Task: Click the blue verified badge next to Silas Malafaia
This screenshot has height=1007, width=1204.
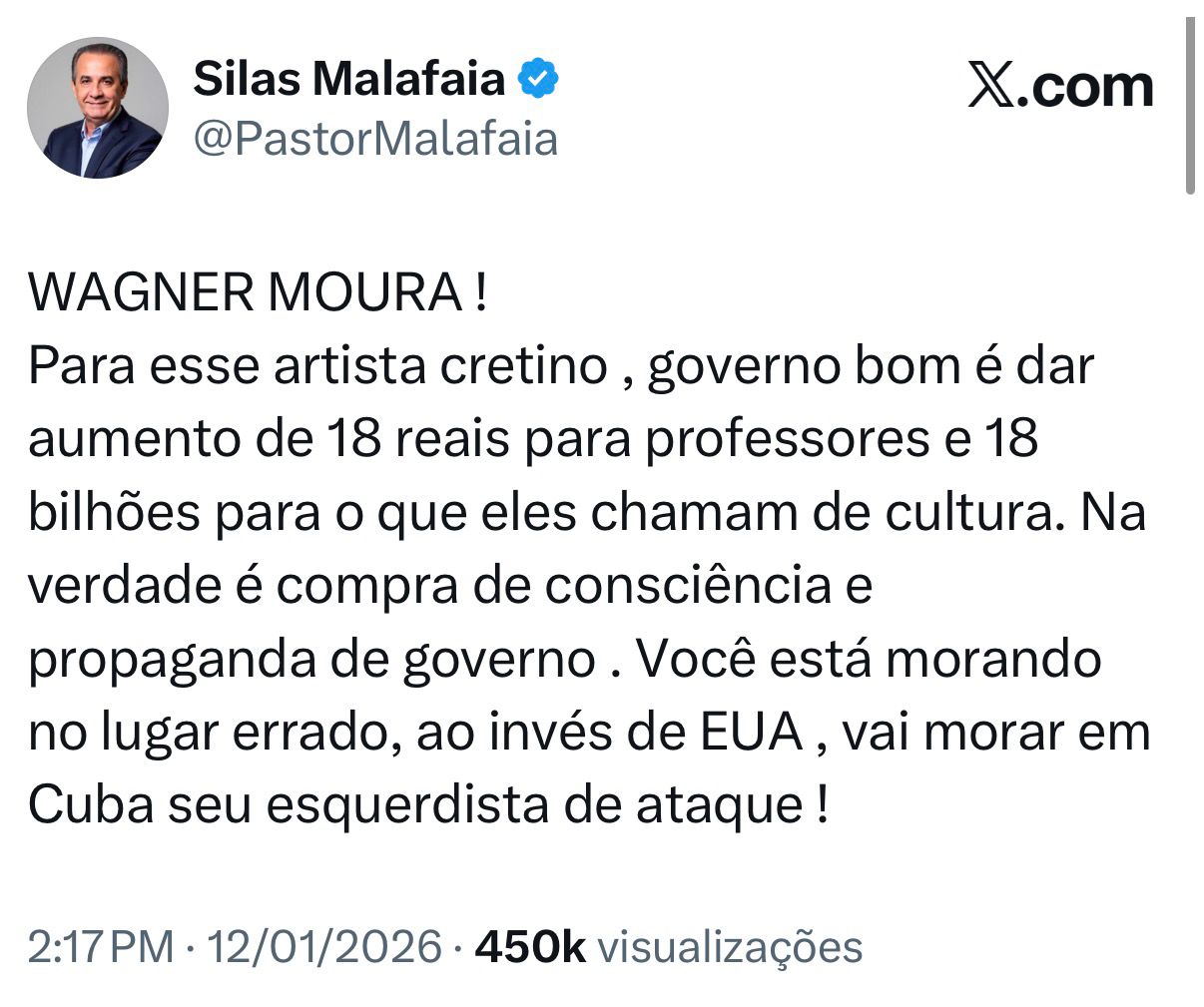Action: pyautogui.click(x=537, y=76)
